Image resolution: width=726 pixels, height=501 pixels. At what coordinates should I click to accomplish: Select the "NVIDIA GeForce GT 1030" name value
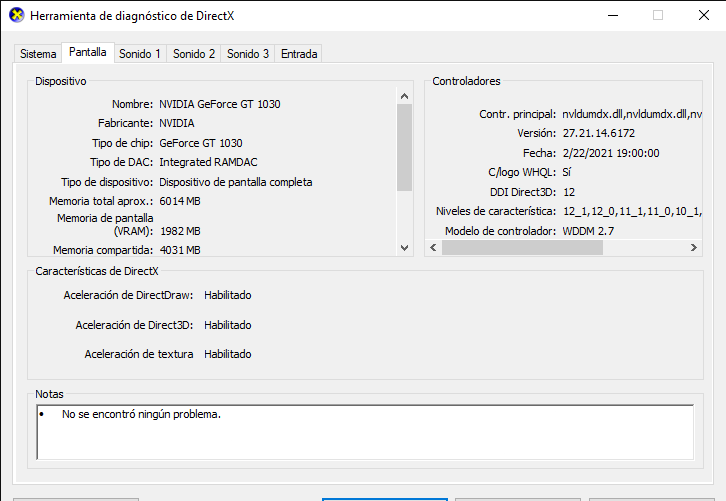[x=220, y=104]
